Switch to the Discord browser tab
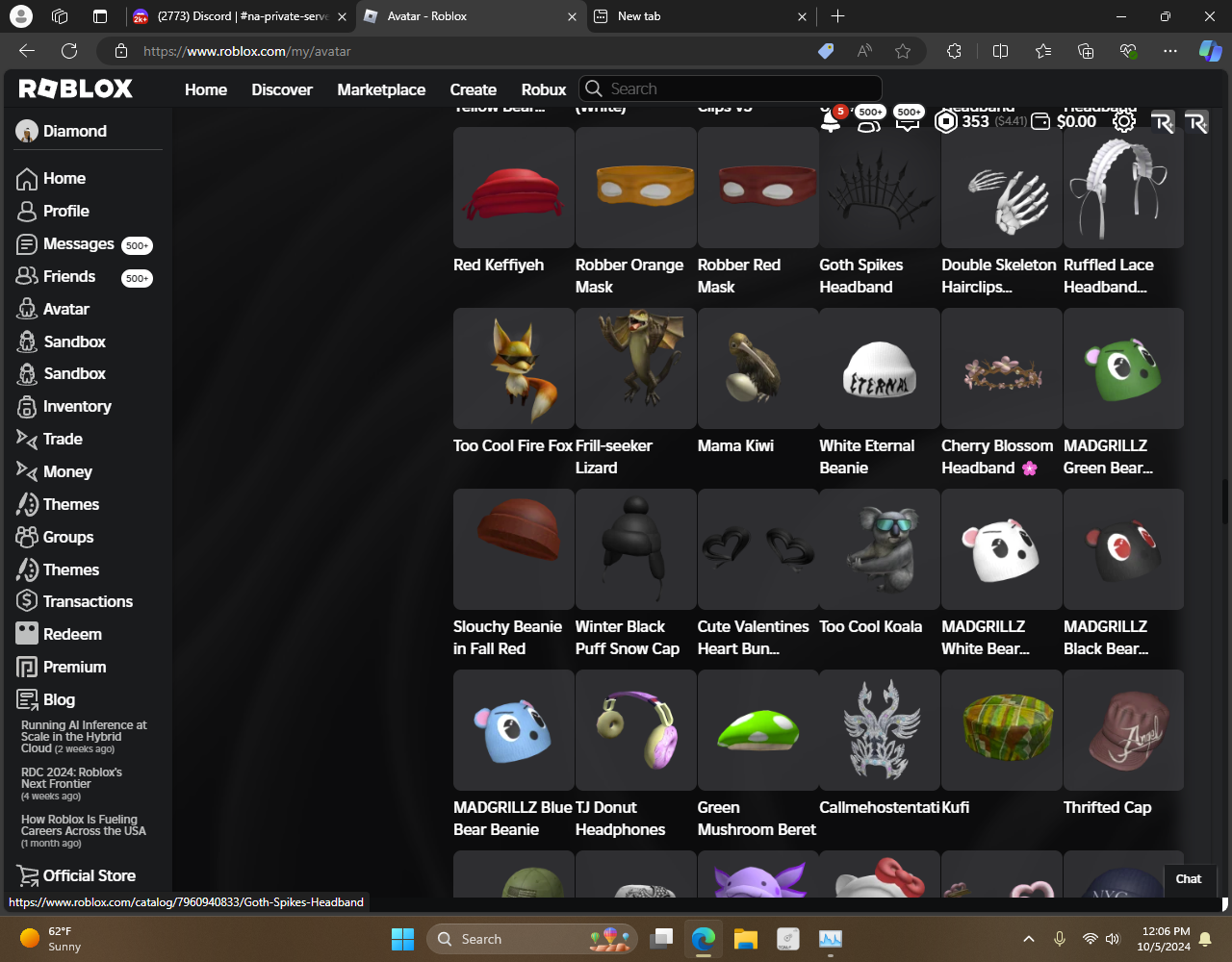Screen dimensions: 1232x962 point(240,16)
